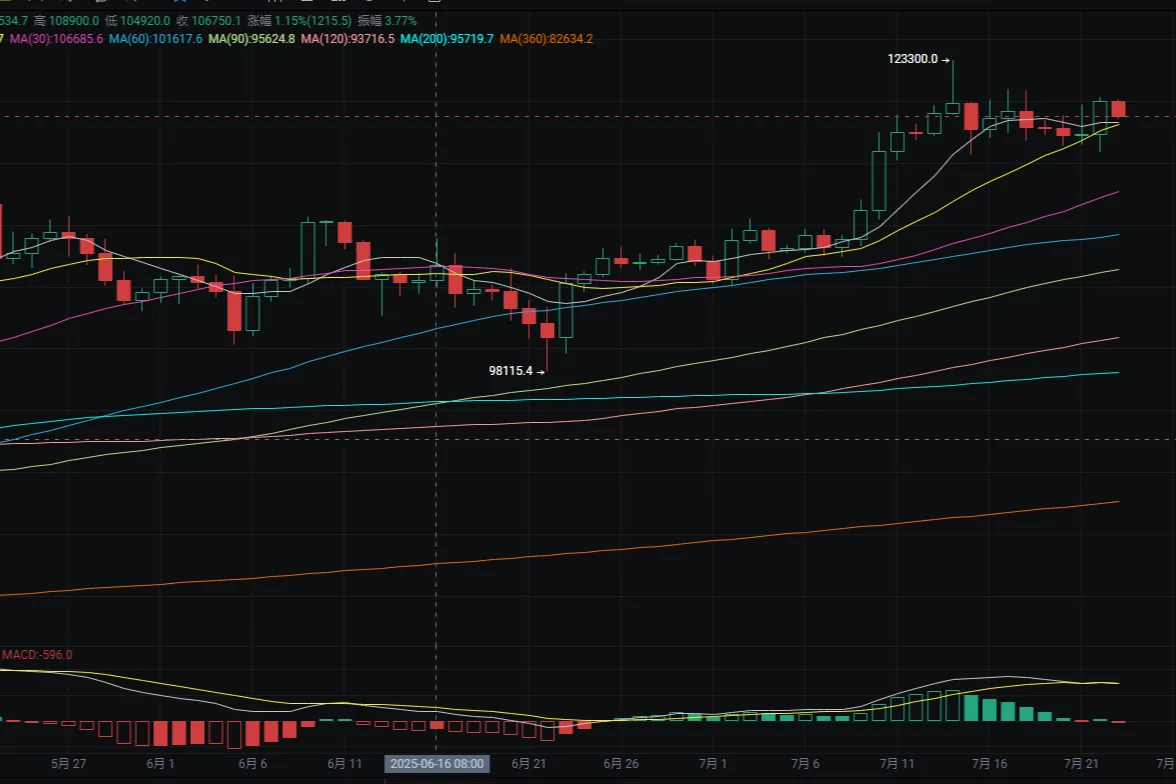The image size is (1176, 784).
Task: Click the 高 108900.0 high price value
Action: click(66, 20)
